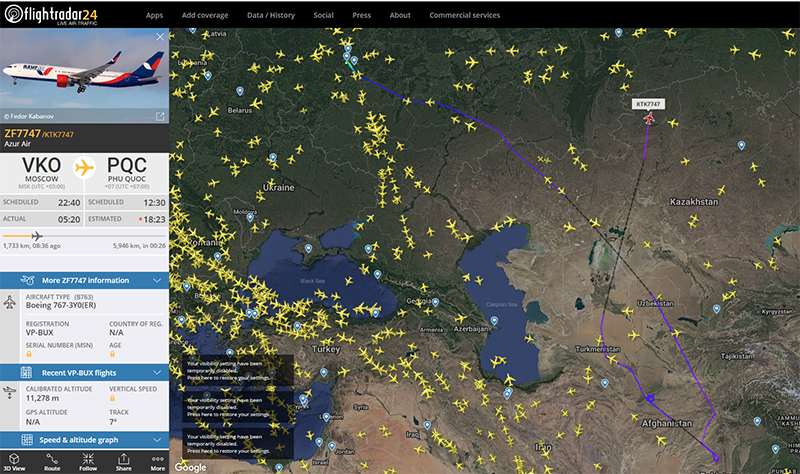This screenshot has height=474, width=800.
Task: Open aircraft photo in external link
Action: [160, 116]
